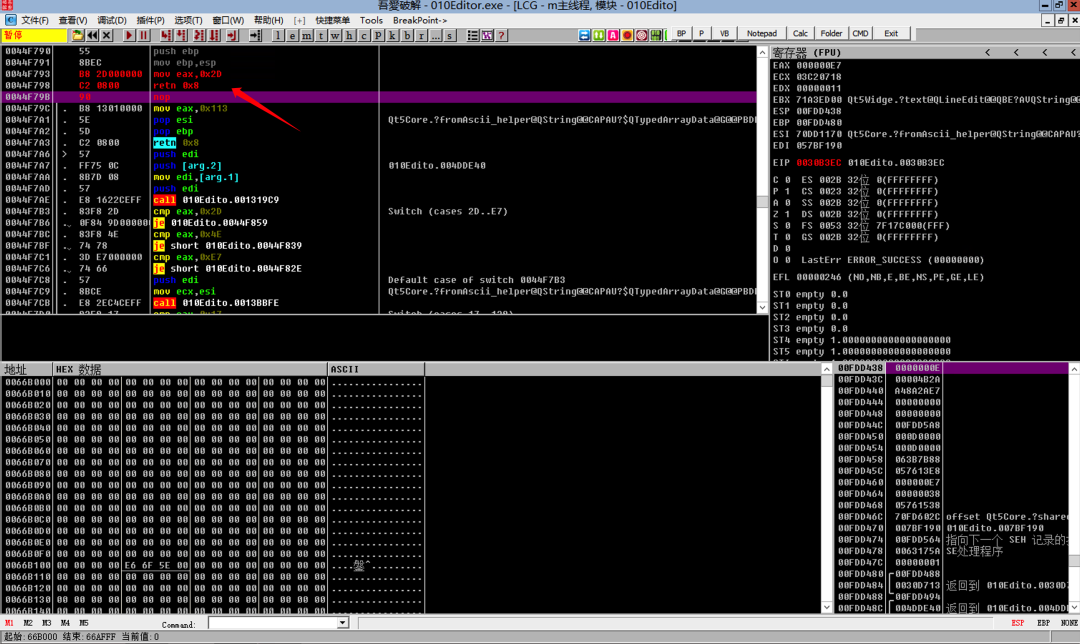Open the 快捷菜单 menu
Image resolution: width=1080 pixels, height=644 pixels.
(x=333, y=21)
